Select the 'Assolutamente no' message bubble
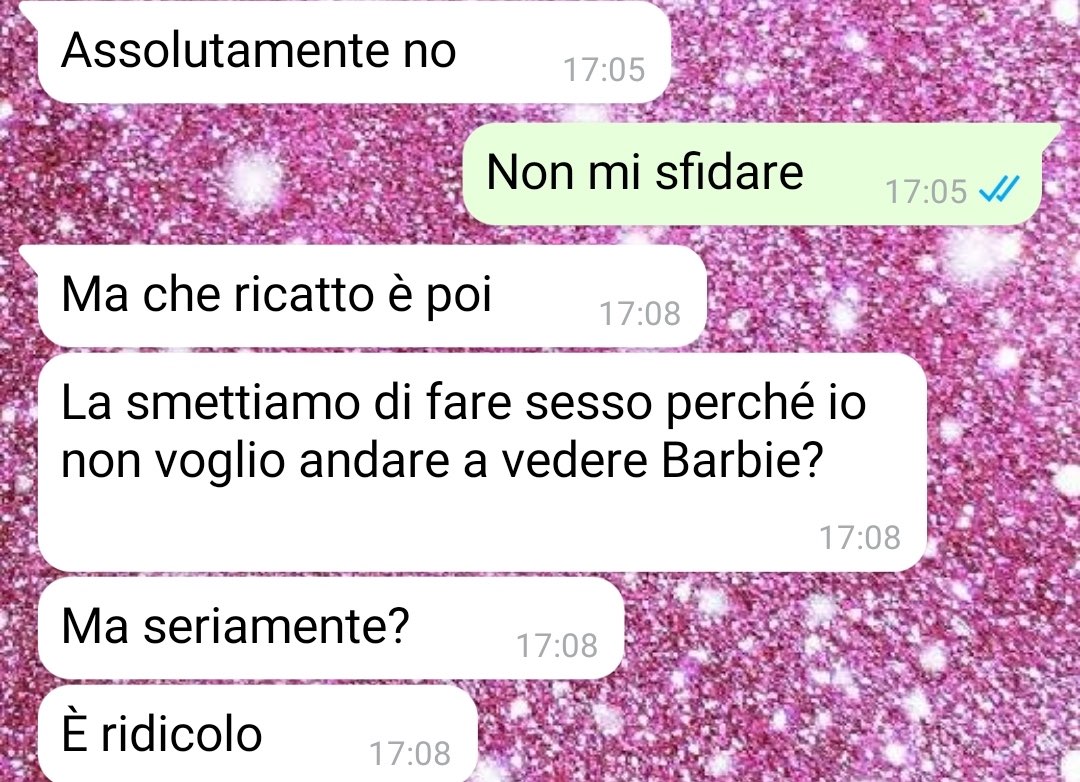The image size is (1080, 782). (x=354, y=52)
